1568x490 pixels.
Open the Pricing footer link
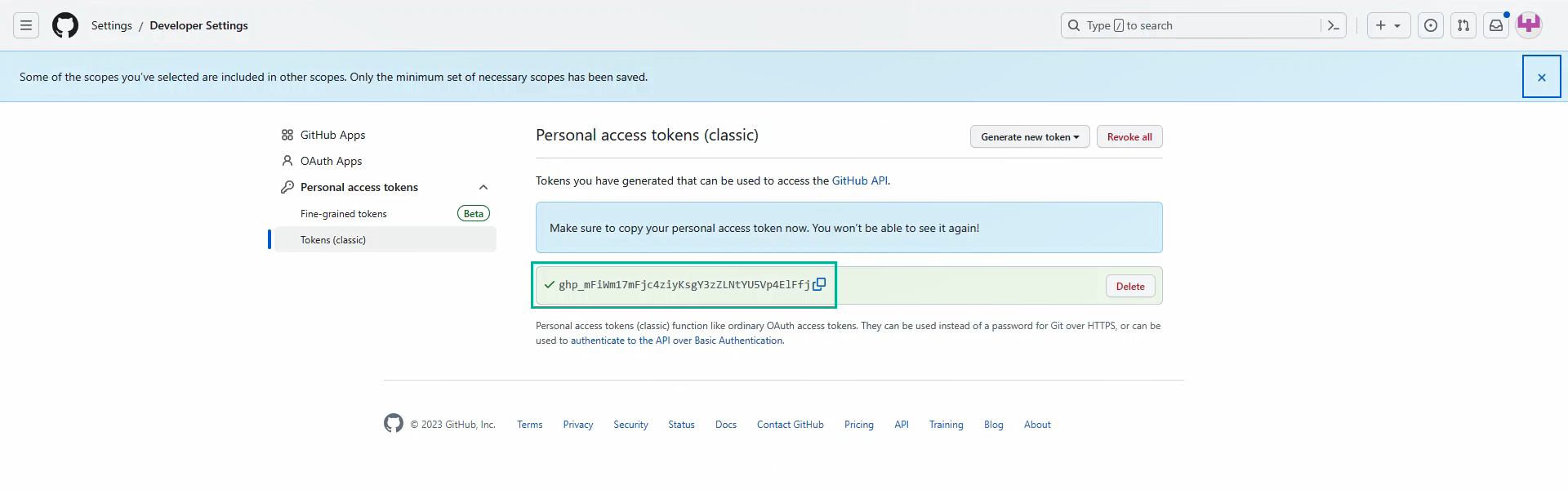[x=859, y=424]
